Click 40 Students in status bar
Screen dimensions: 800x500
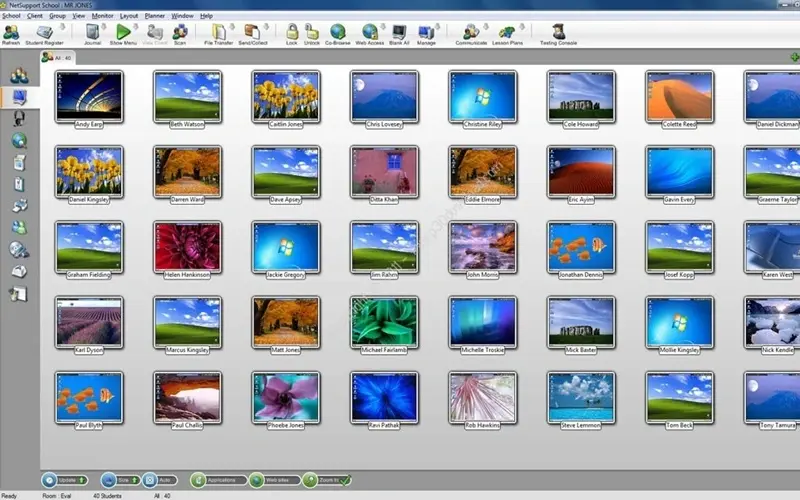(x=107, y=495)
